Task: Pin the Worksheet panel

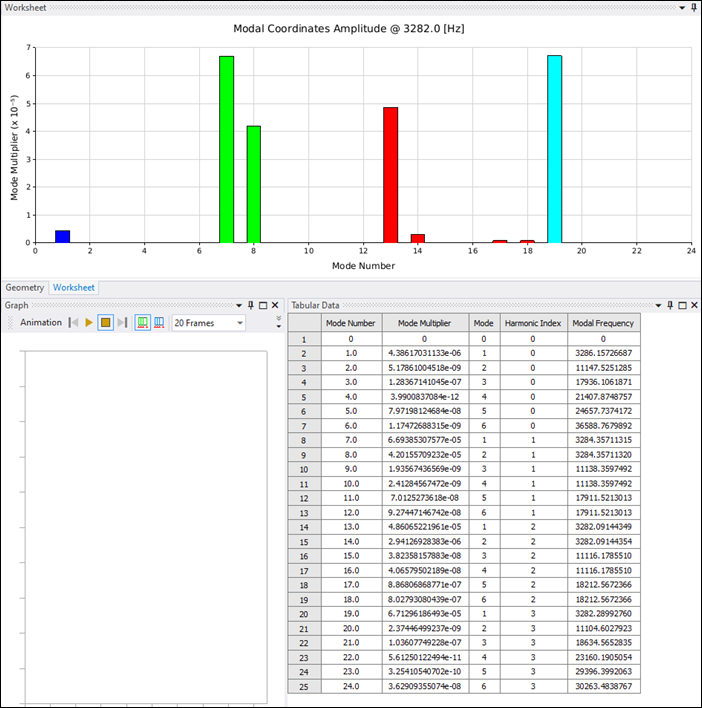Action: 694,7
